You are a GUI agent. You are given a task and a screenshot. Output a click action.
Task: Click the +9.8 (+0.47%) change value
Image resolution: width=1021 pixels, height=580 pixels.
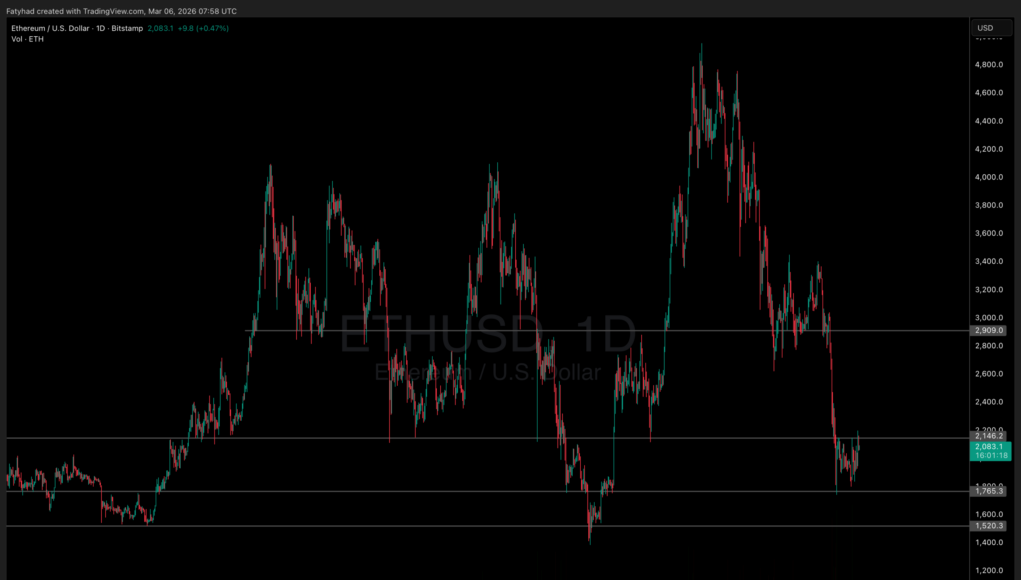[206, 28]
